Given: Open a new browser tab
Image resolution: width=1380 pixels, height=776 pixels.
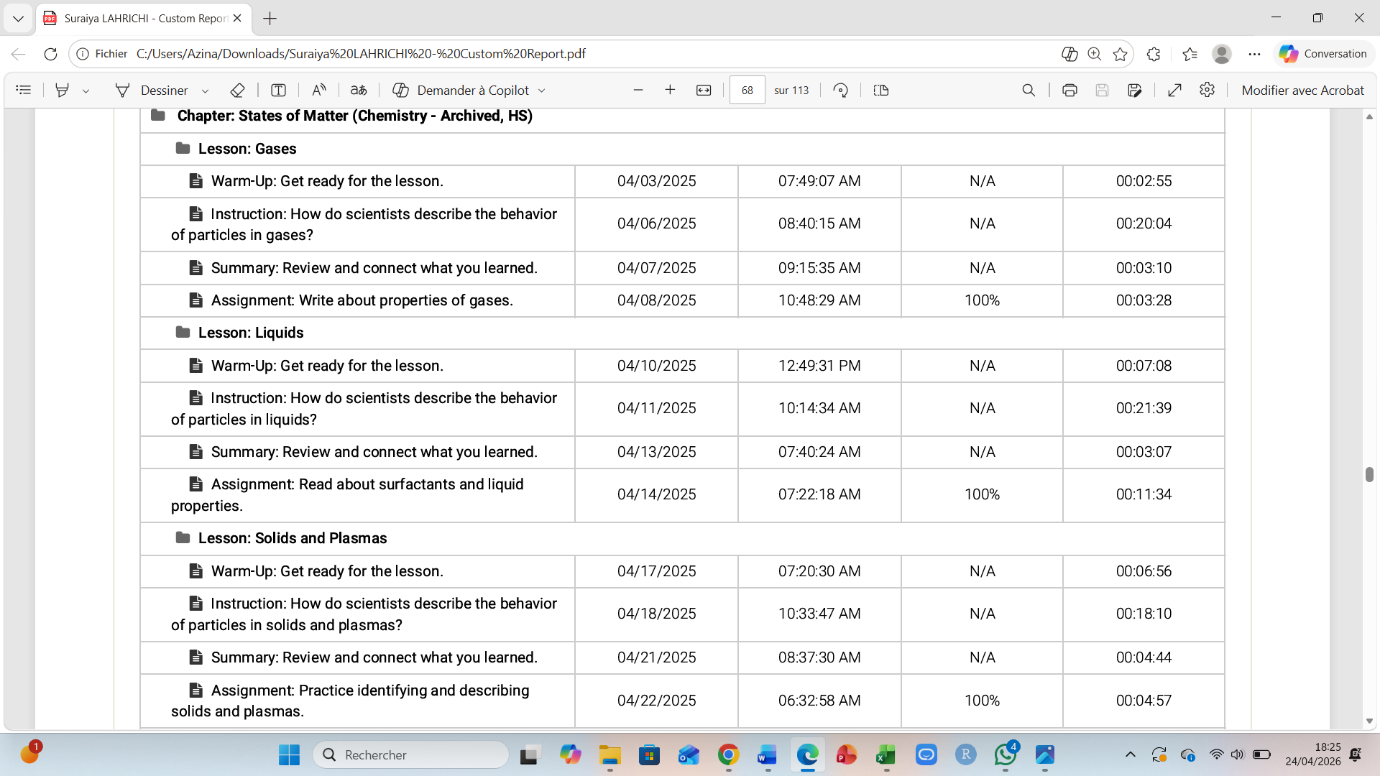Looking at the screenshot, I should pos(270,18).
